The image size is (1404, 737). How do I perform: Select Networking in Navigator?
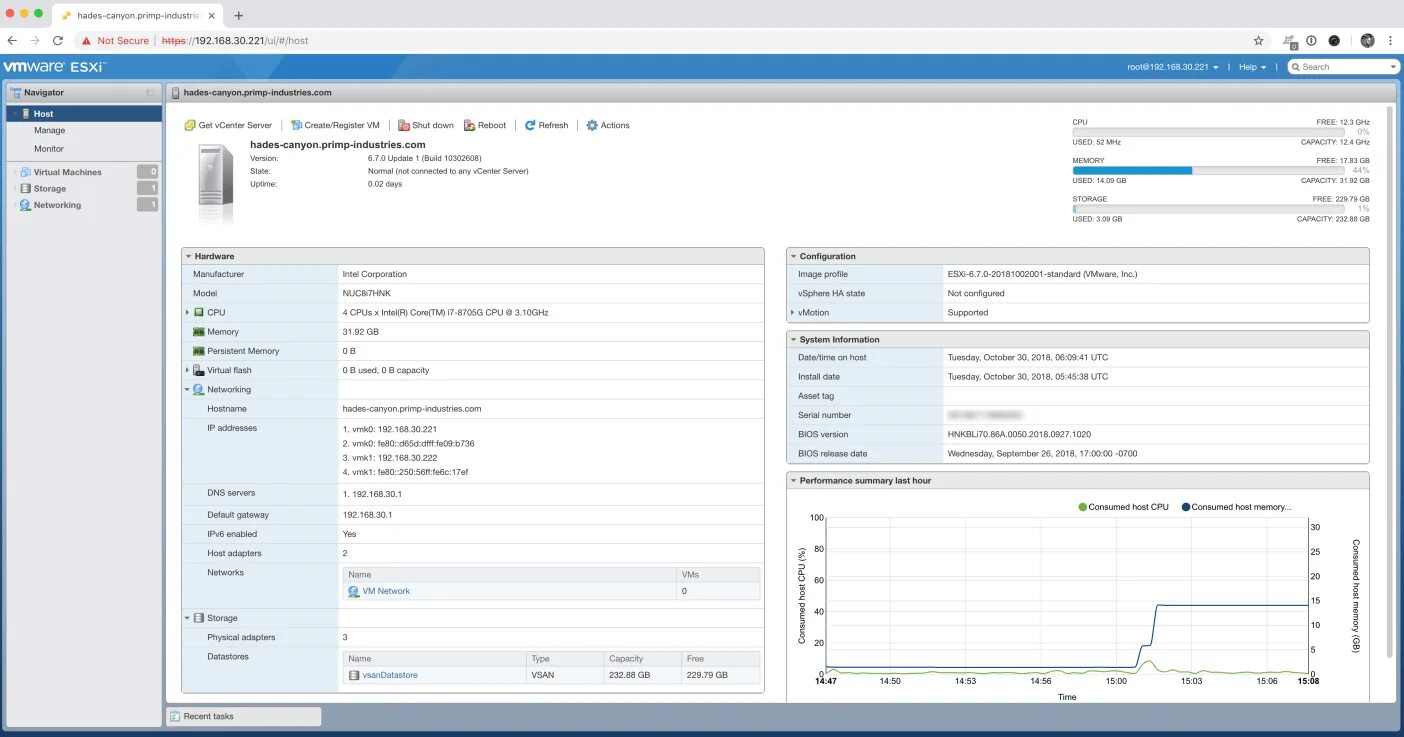pos(57,205)
